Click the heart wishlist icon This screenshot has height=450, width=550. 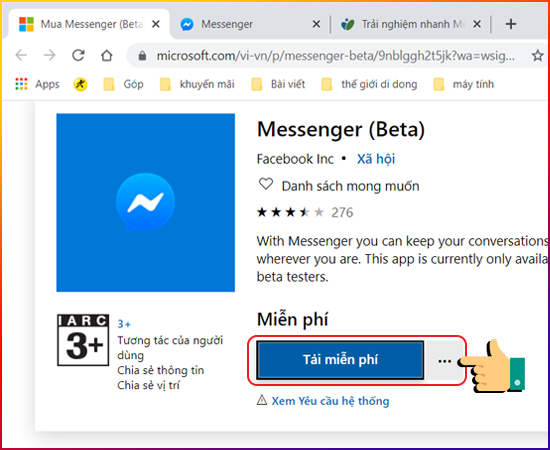pyautogui.click(x=266, y=184)
